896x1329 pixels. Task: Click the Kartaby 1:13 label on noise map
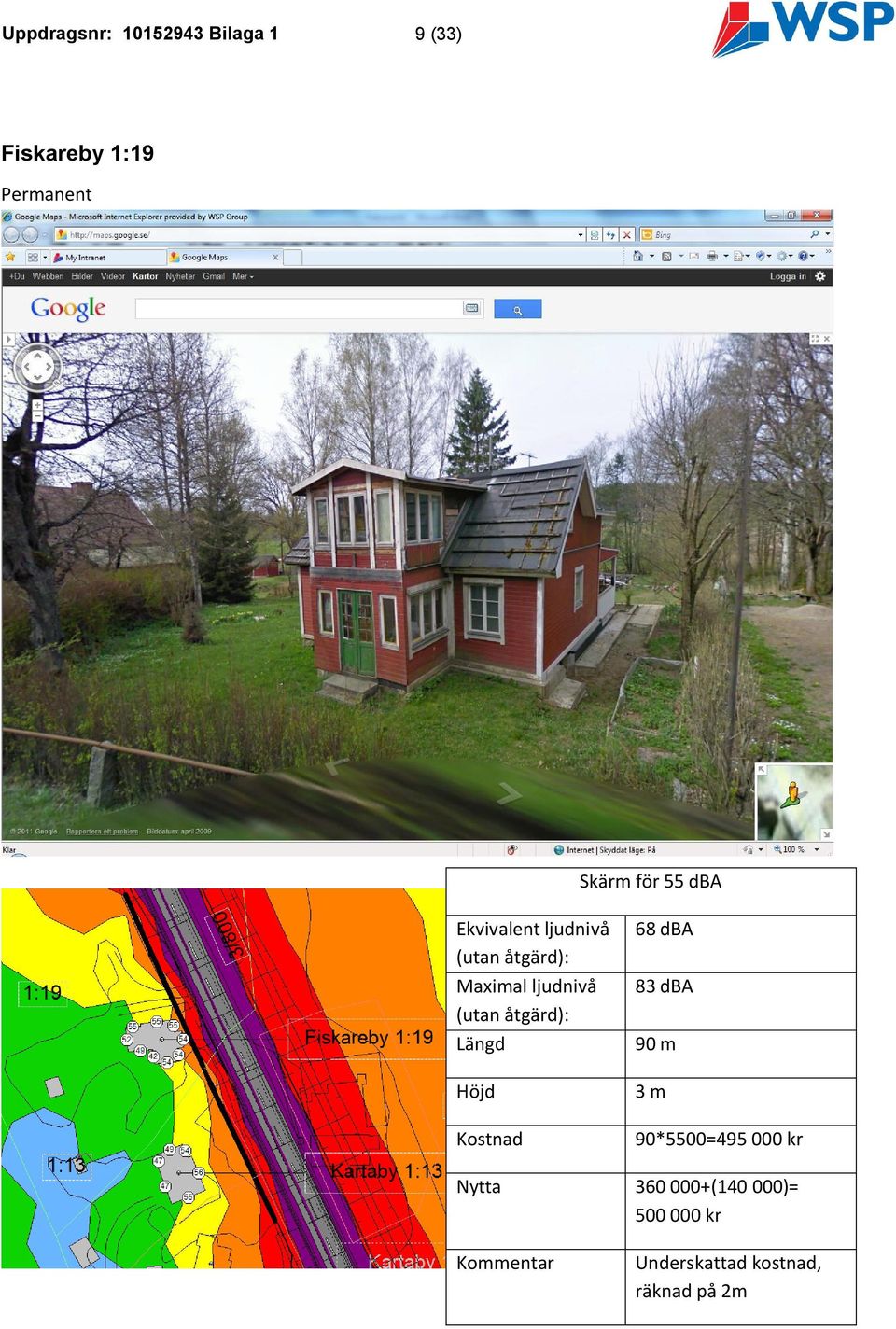385,1170
